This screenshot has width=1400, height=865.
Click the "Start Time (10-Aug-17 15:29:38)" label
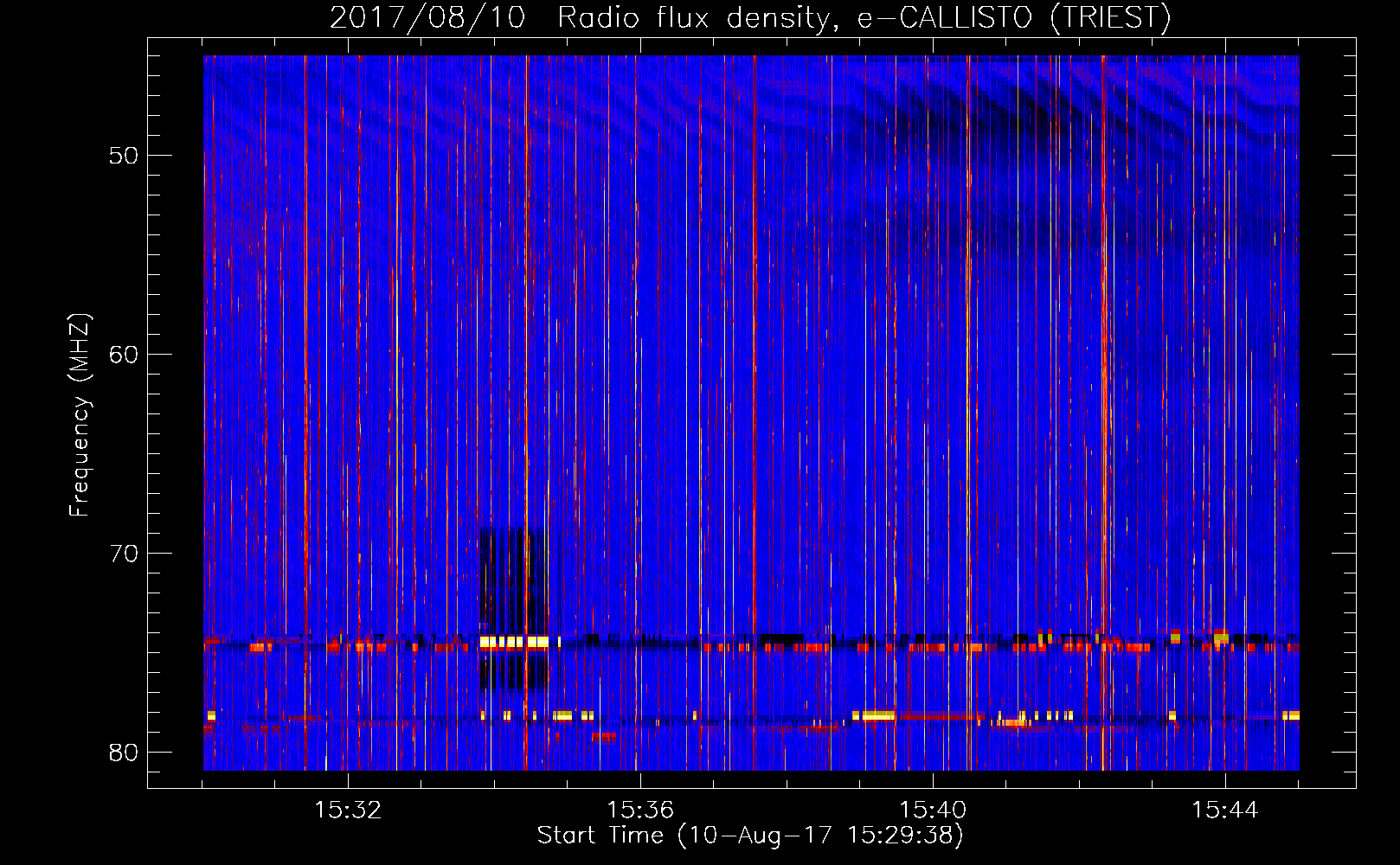750,836
